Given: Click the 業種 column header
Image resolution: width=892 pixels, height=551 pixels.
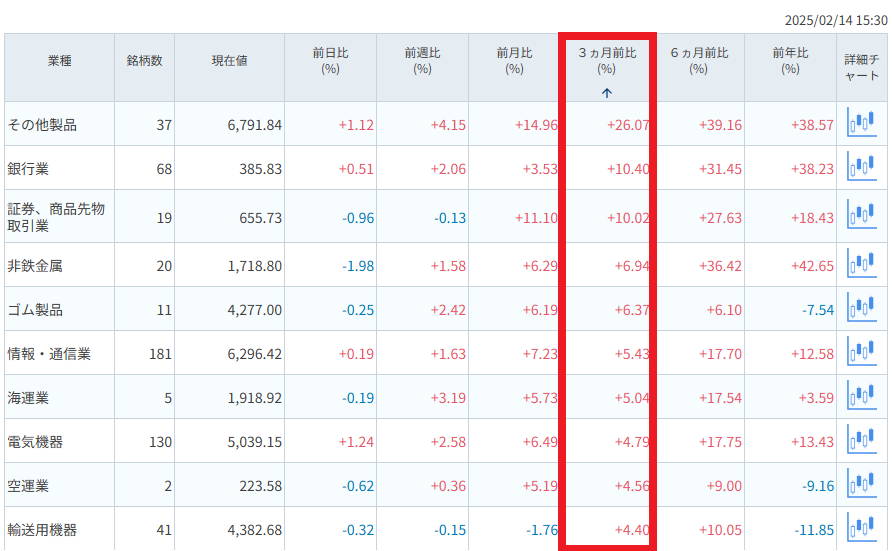Looking at the screenshot, I should pos(59,61).
